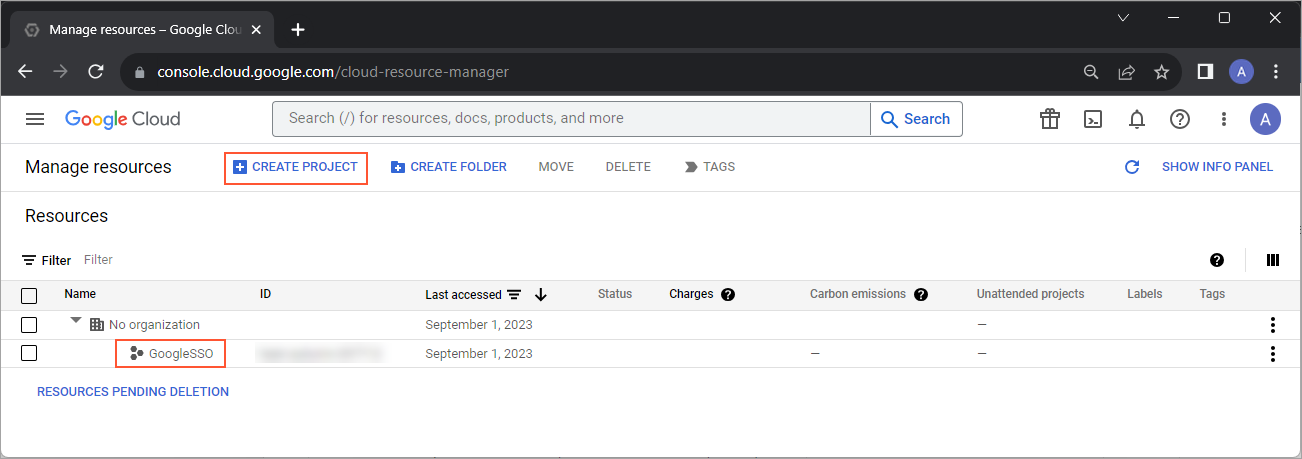Activate Cloud Shell terminal icon

click(1093, 119)
